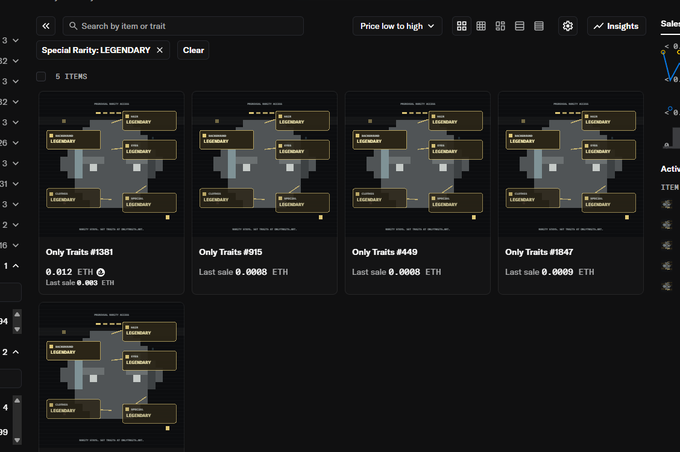Clear all filters with the Clear button
This screenshot has height=452, width=680.
click(x=193, y=50)
